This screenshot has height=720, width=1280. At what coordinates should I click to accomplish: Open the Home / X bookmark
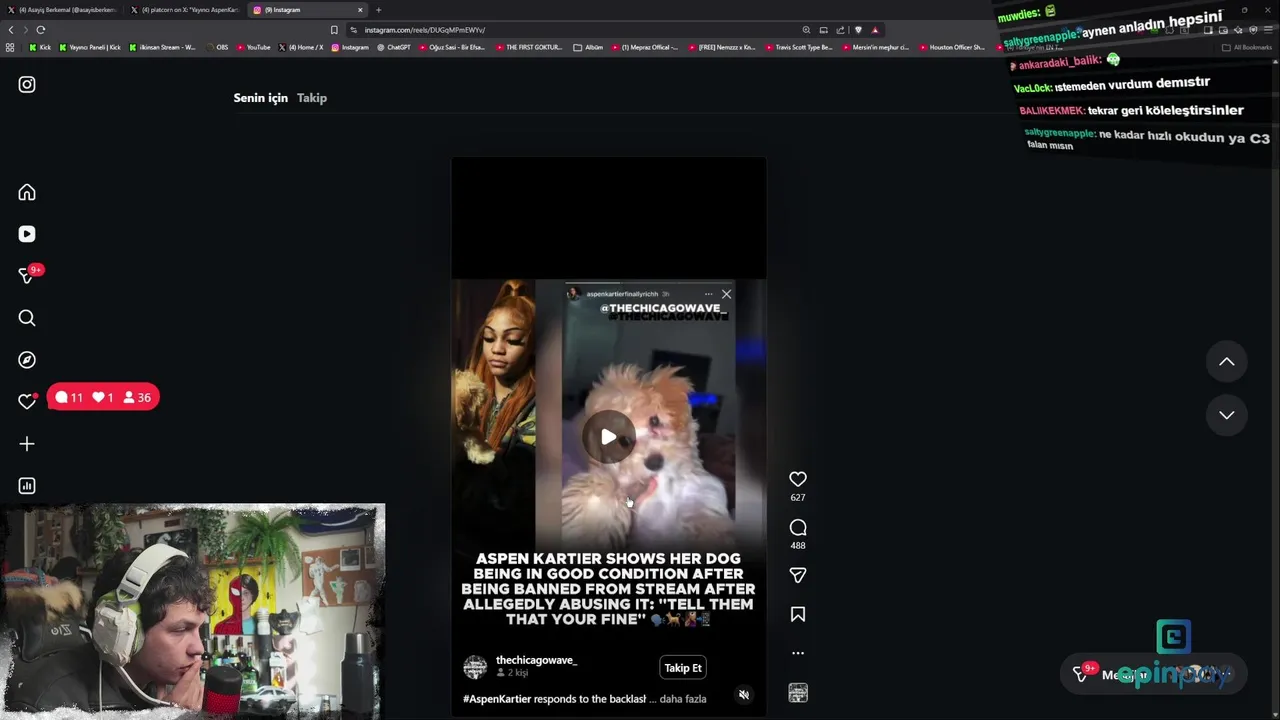301,47
